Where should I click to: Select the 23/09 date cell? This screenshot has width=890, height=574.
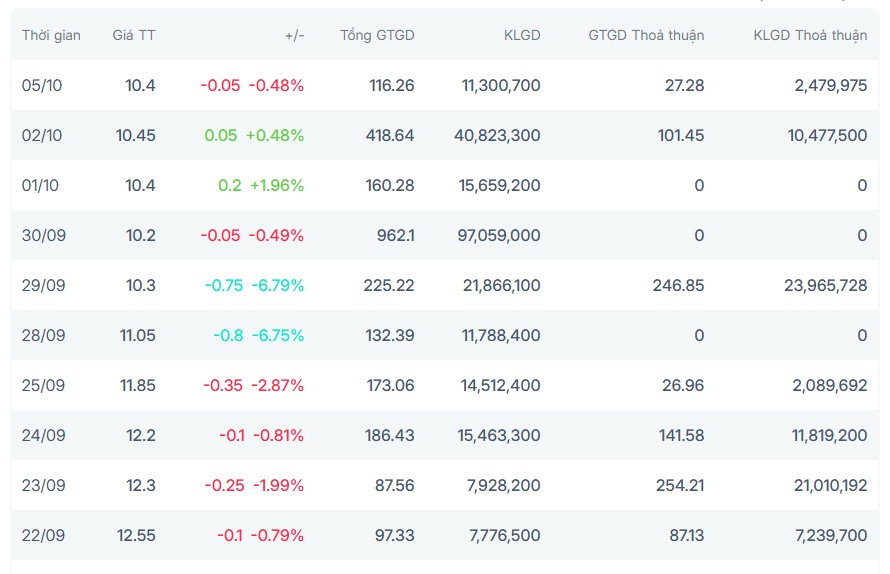(x=44, y=485)
